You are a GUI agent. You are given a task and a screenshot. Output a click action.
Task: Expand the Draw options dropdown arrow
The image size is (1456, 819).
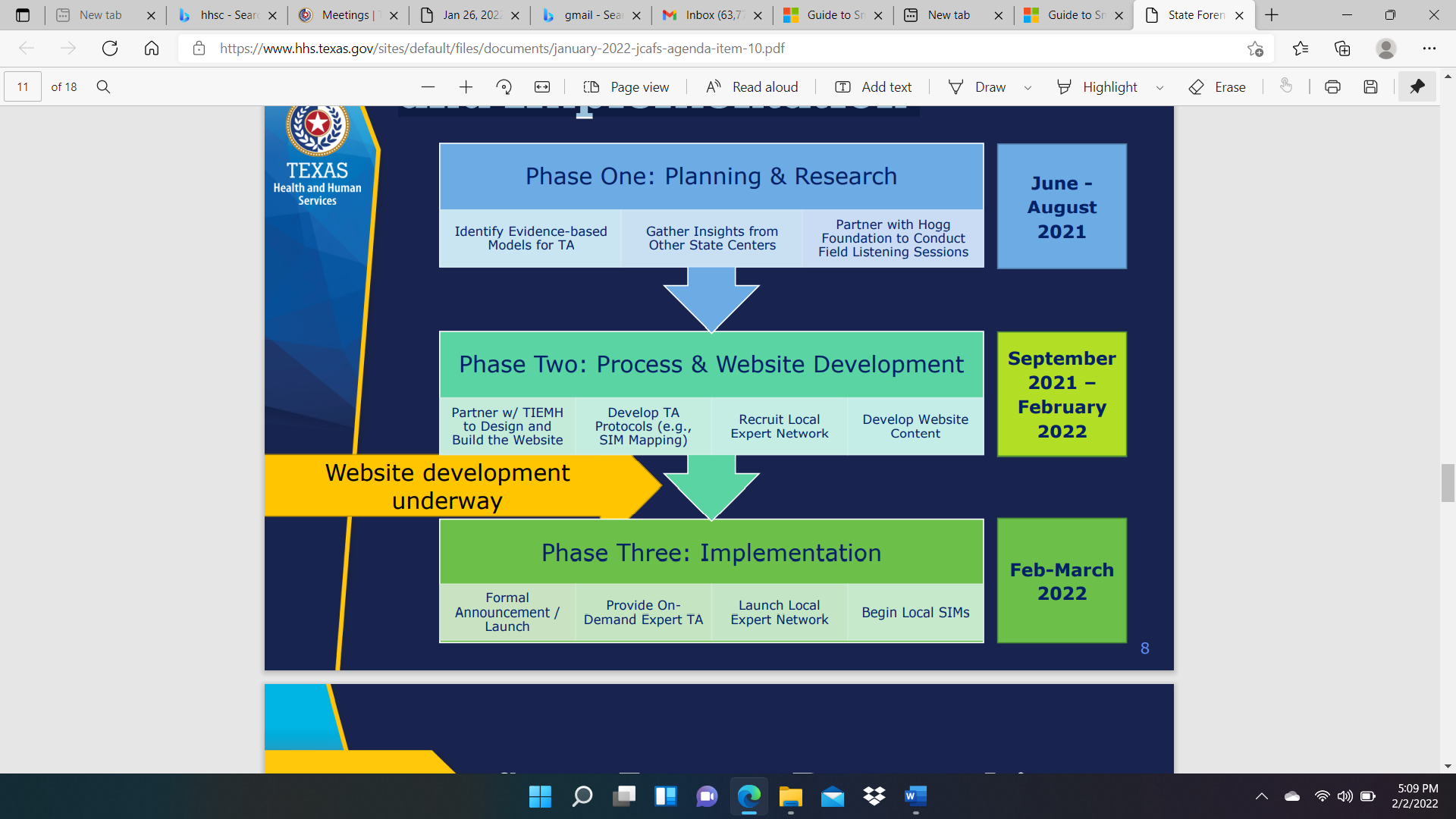tap(1028, 88)
